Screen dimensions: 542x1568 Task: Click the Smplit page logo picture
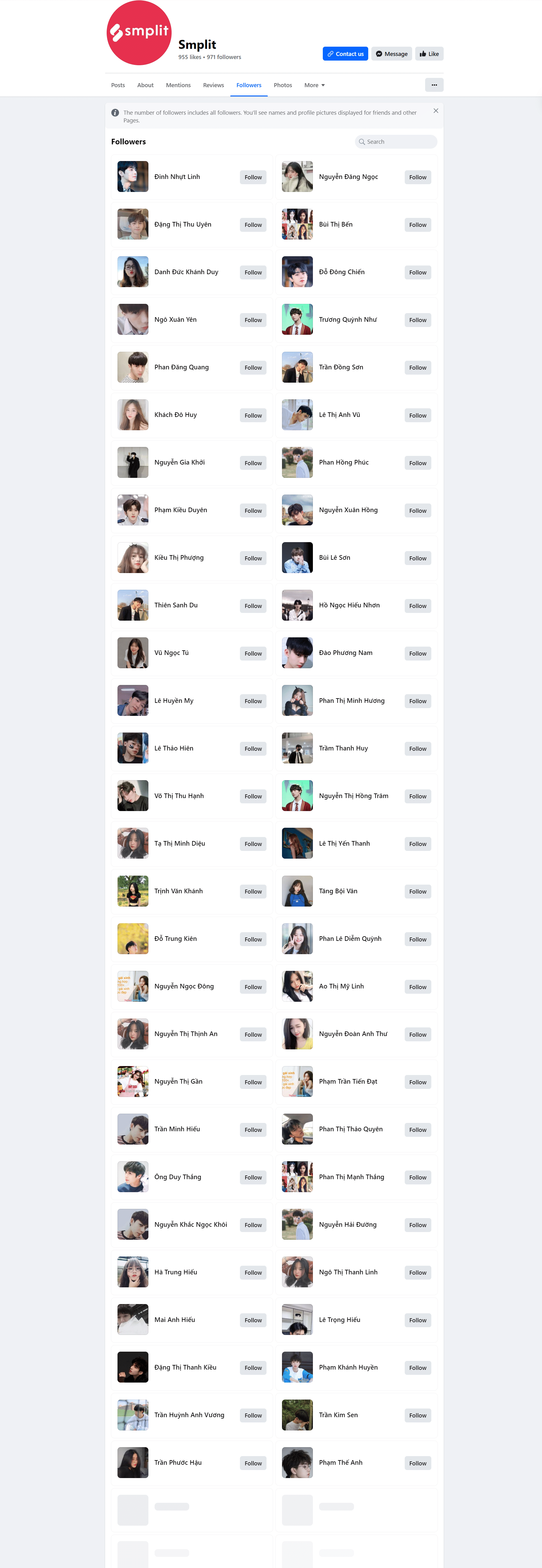[139, 33]
